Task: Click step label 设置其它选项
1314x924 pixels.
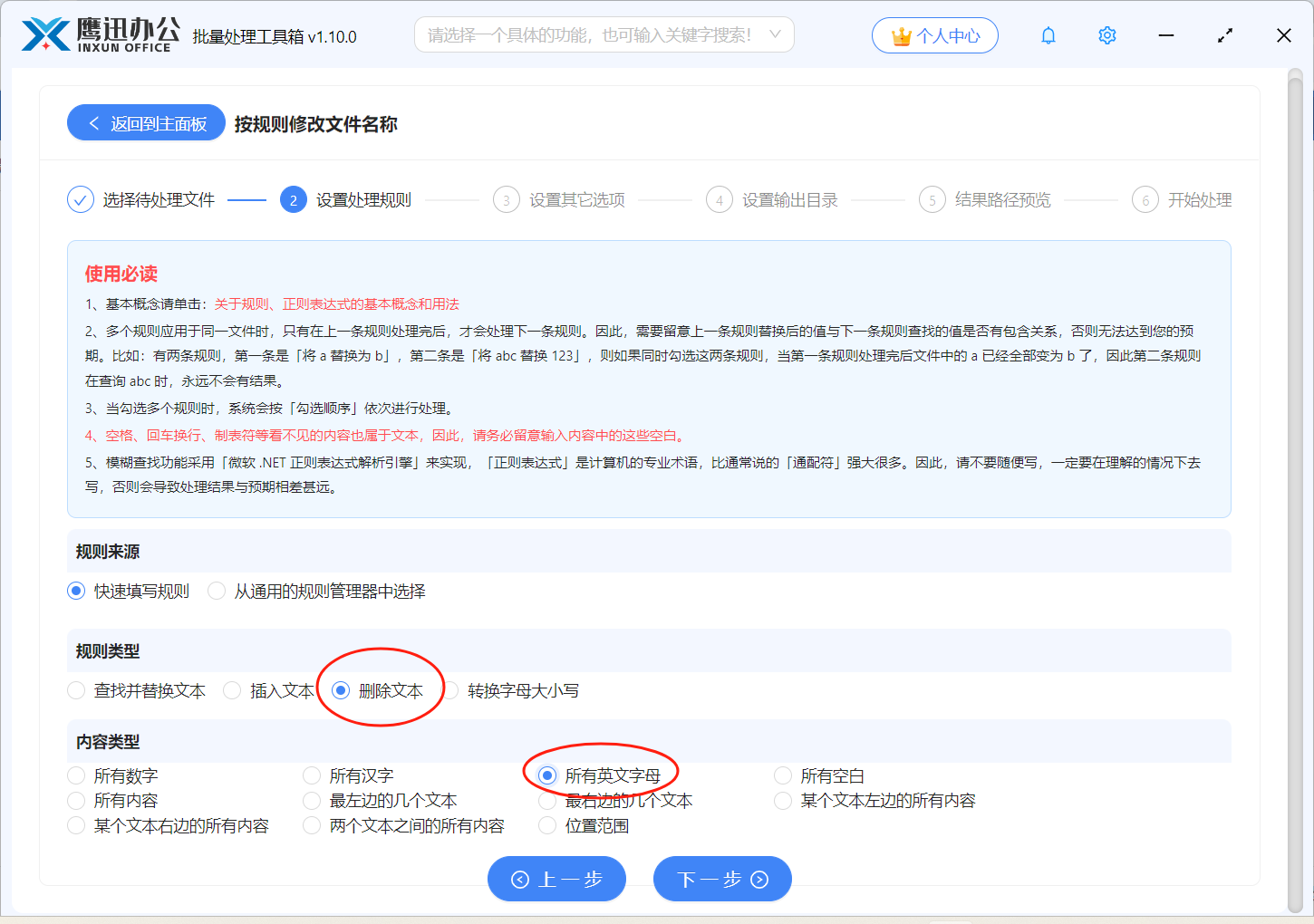Action: pos(577,199)
